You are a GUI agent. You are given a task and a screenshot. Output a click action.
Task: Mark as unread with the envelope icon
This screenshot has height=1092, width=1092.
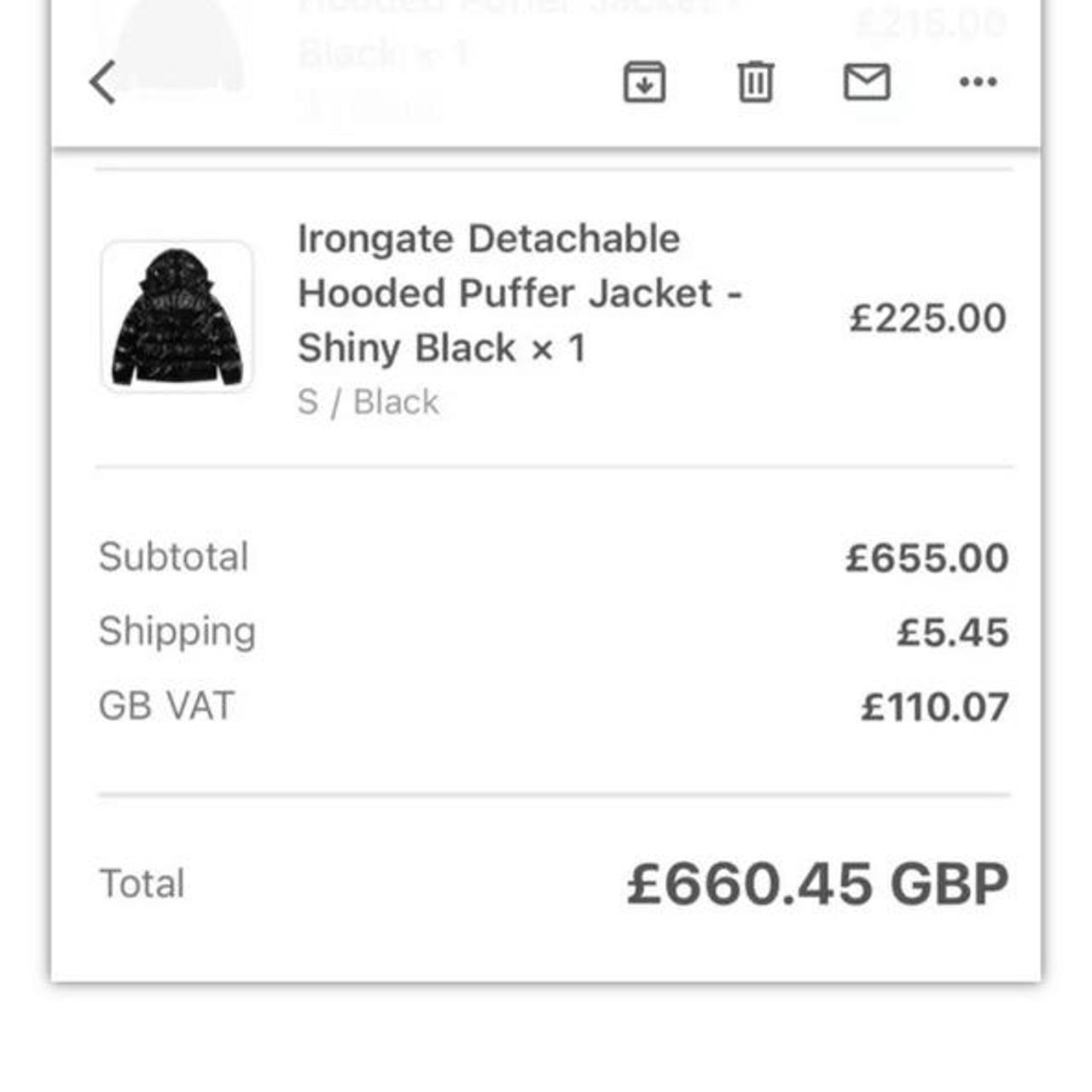[x=867, y=82]
